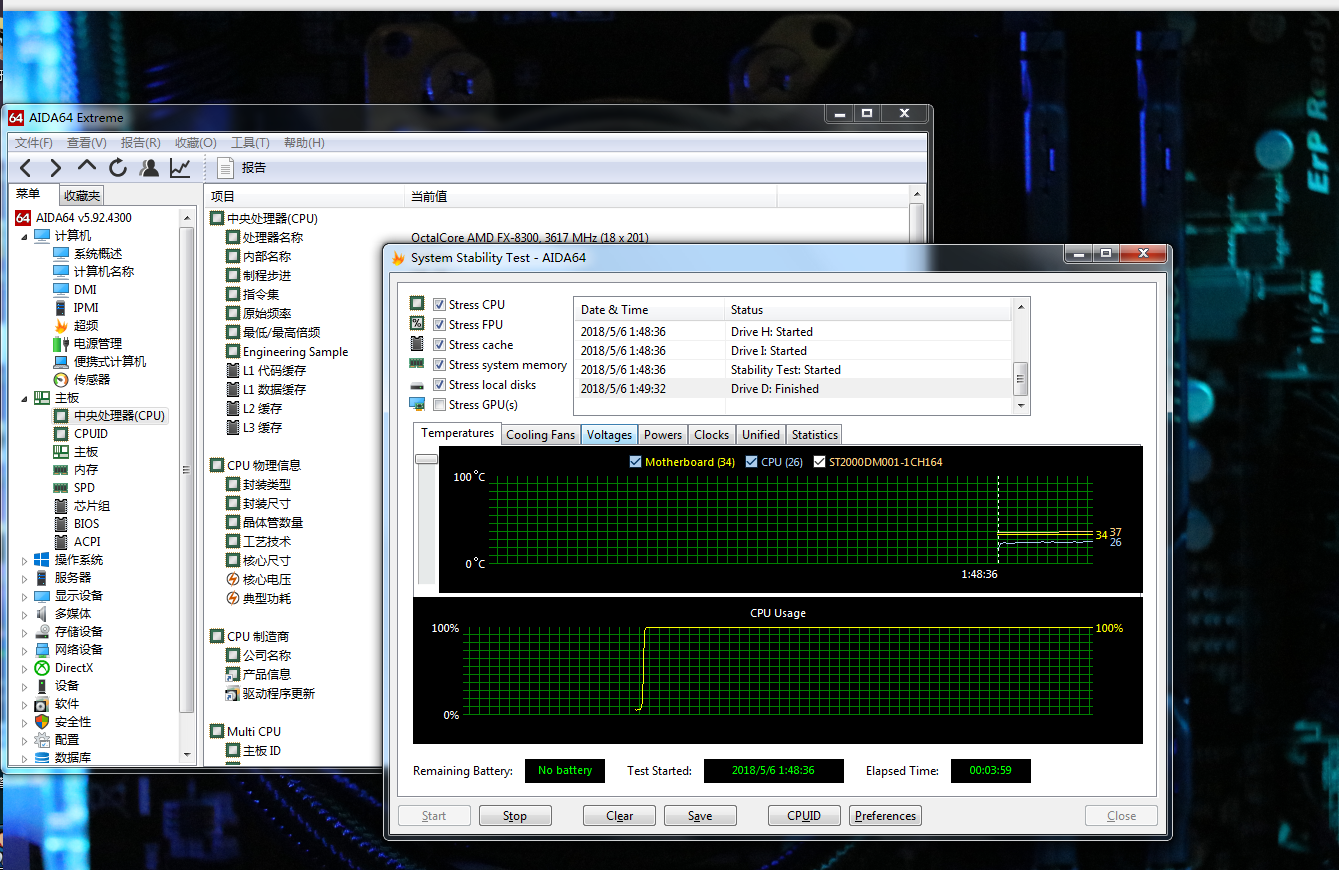Switch to the Cooling Fans tab

[x=541, y=434]
